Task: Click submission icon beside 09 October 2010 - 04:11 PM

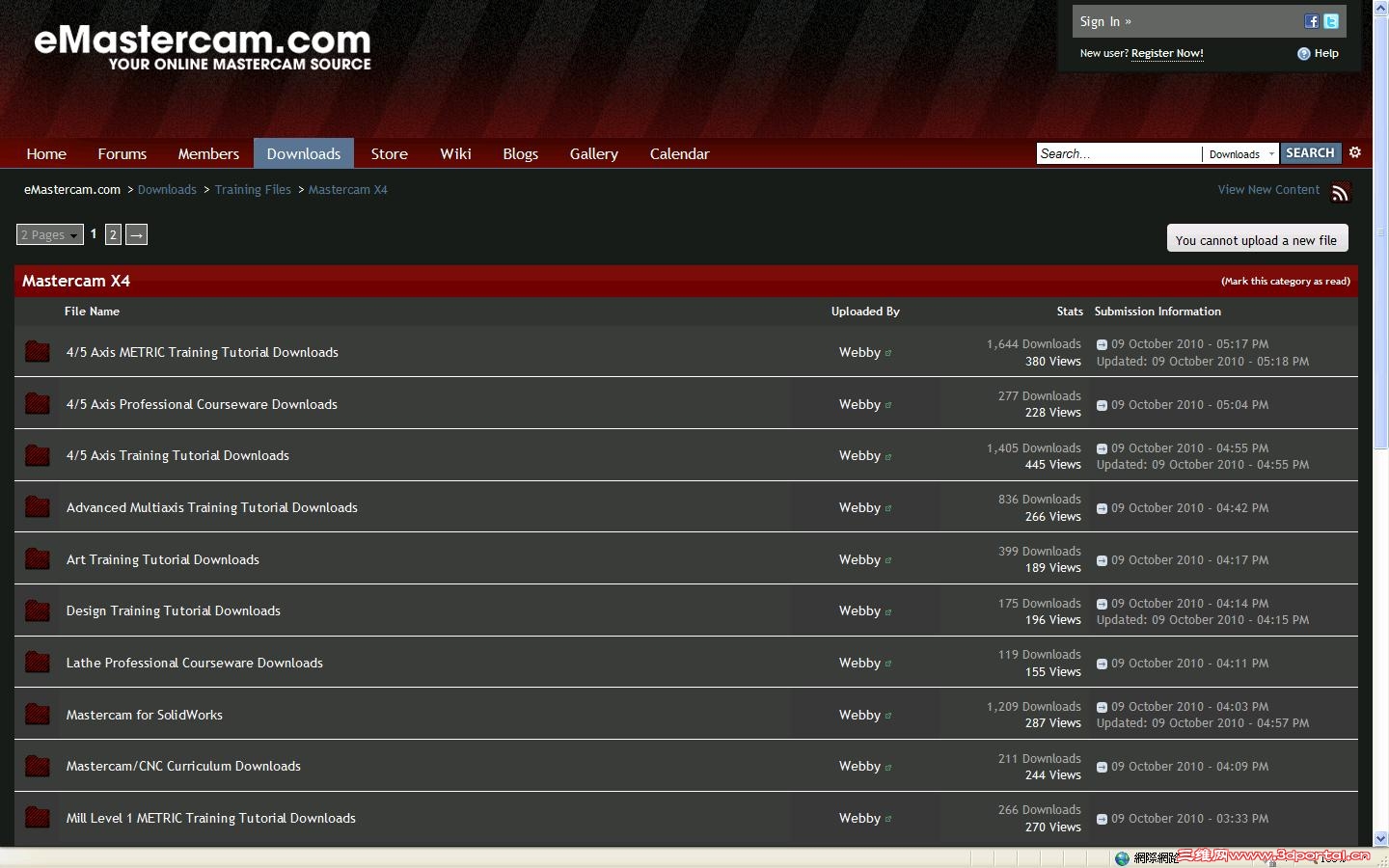Action: 1102,664
